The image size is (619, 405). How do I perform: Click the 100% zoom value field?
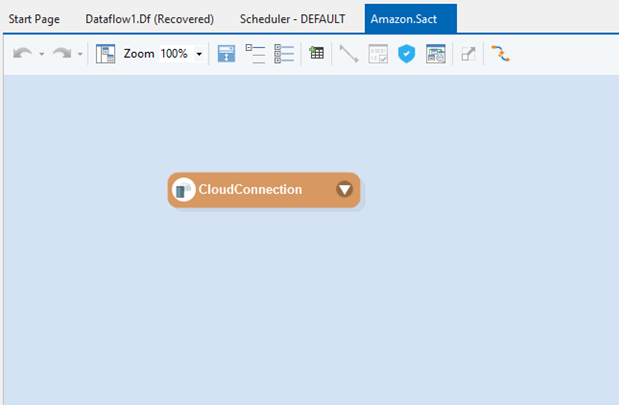(174, 54)
